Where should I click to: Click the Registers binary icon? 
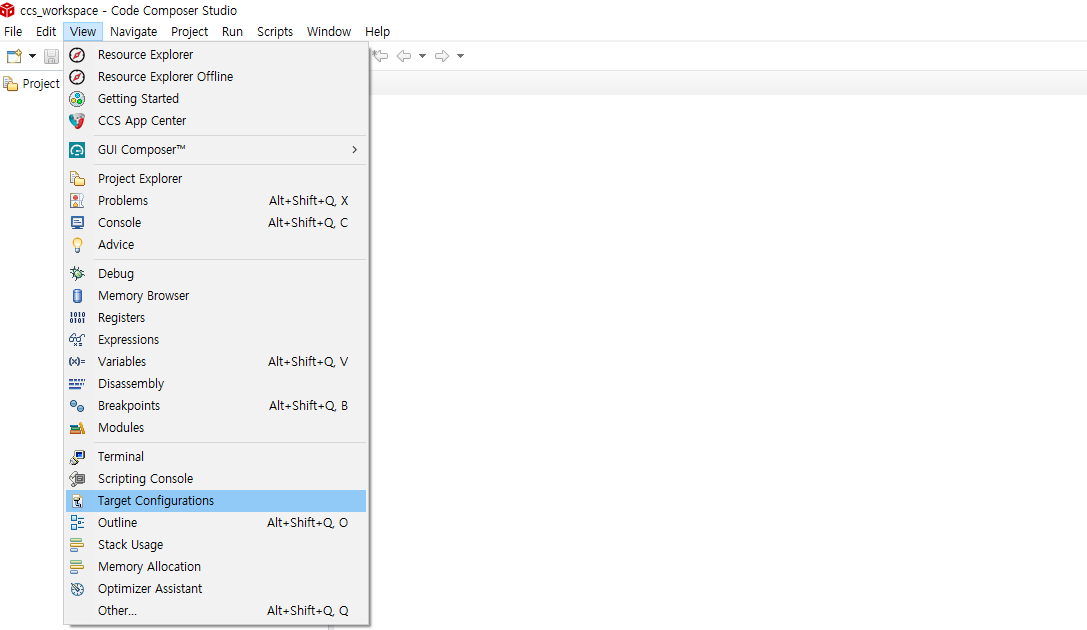point(77,317)
